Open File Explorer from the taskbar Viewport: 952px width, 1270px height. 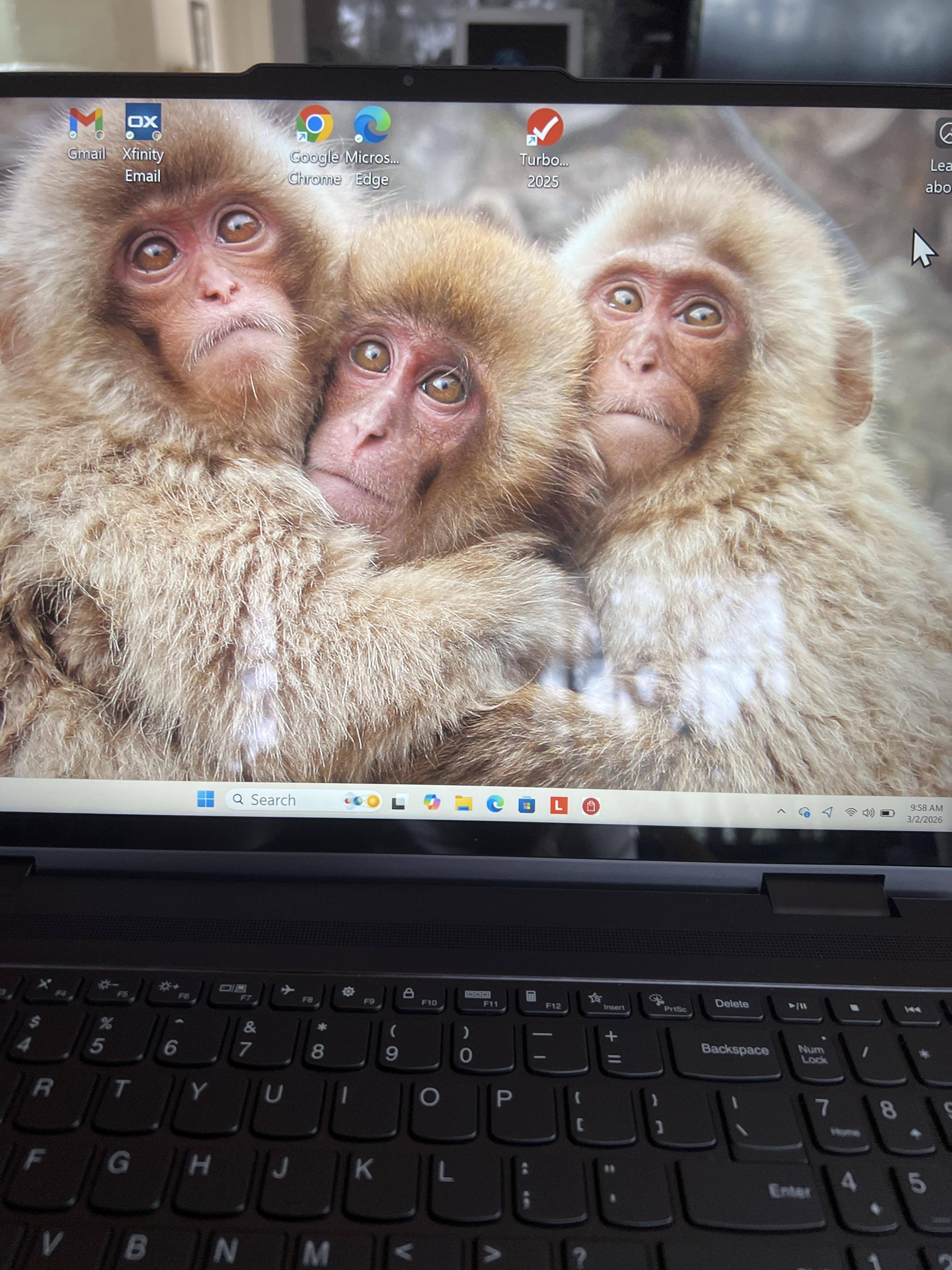coord(464,803)
